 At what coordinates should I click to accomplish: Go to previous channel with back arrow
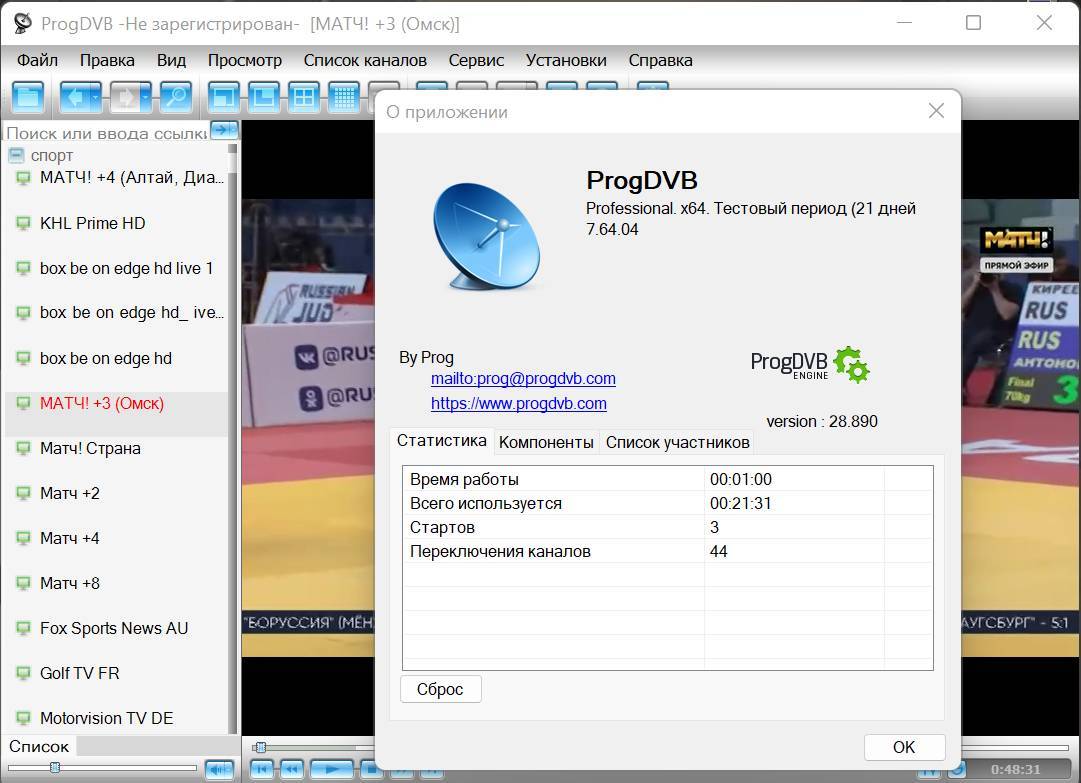tap(76, 97)
